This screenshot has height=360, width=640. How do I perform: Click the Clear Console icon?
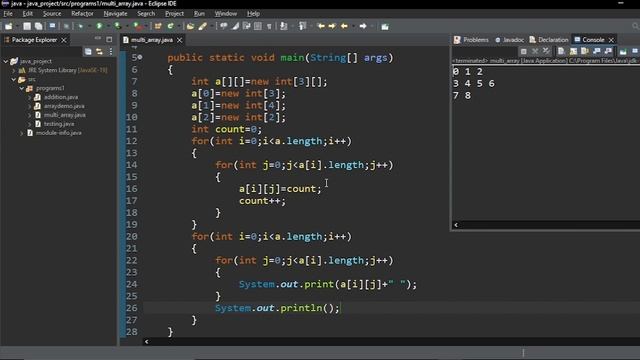pos(561,51)
